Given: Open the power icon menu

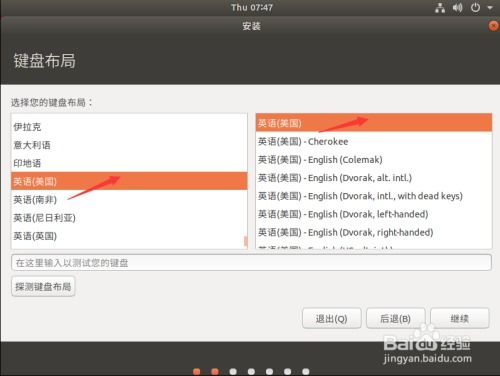Looking at the screenshot, I should click(475, 8).
